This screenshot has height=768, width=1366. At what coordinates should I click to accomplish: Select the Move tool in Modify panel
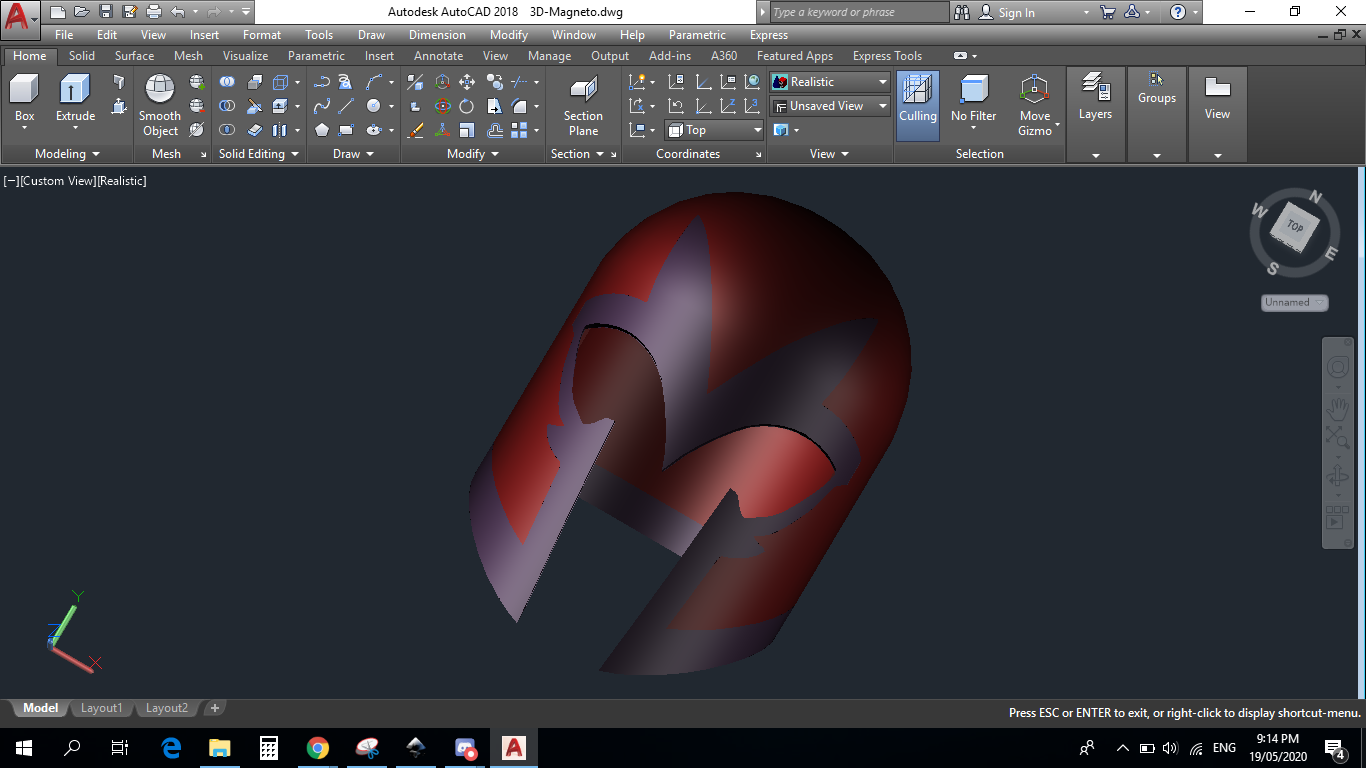[467, 82]
